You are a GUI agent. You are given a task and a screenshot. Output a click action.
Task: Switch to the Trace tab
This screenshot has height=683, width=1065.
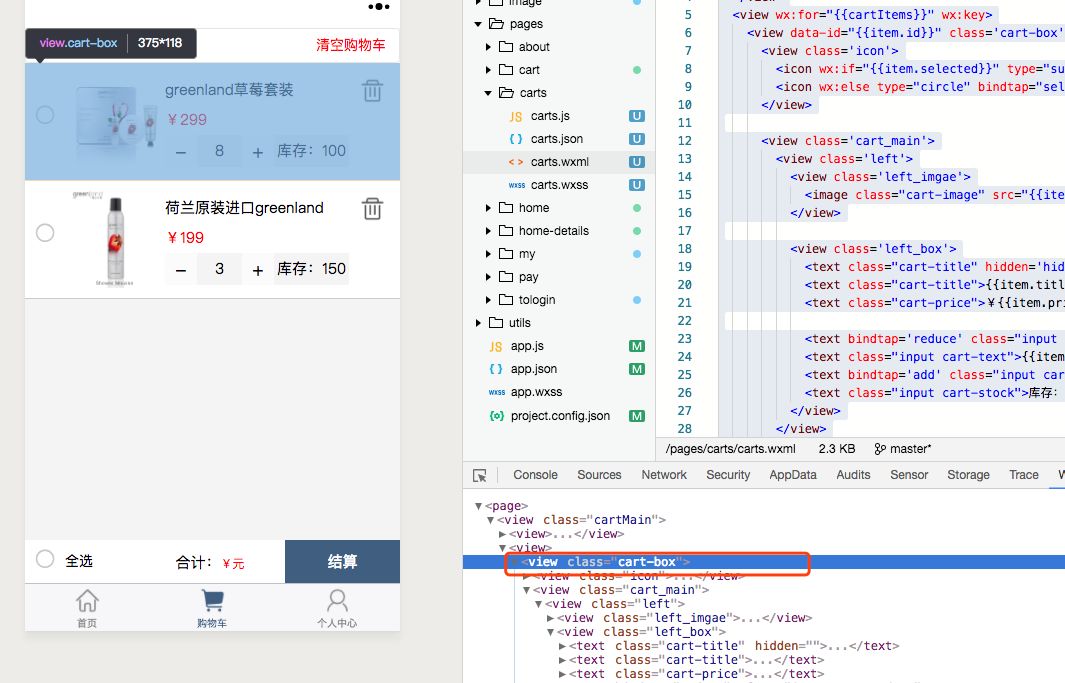[1024, 475]
